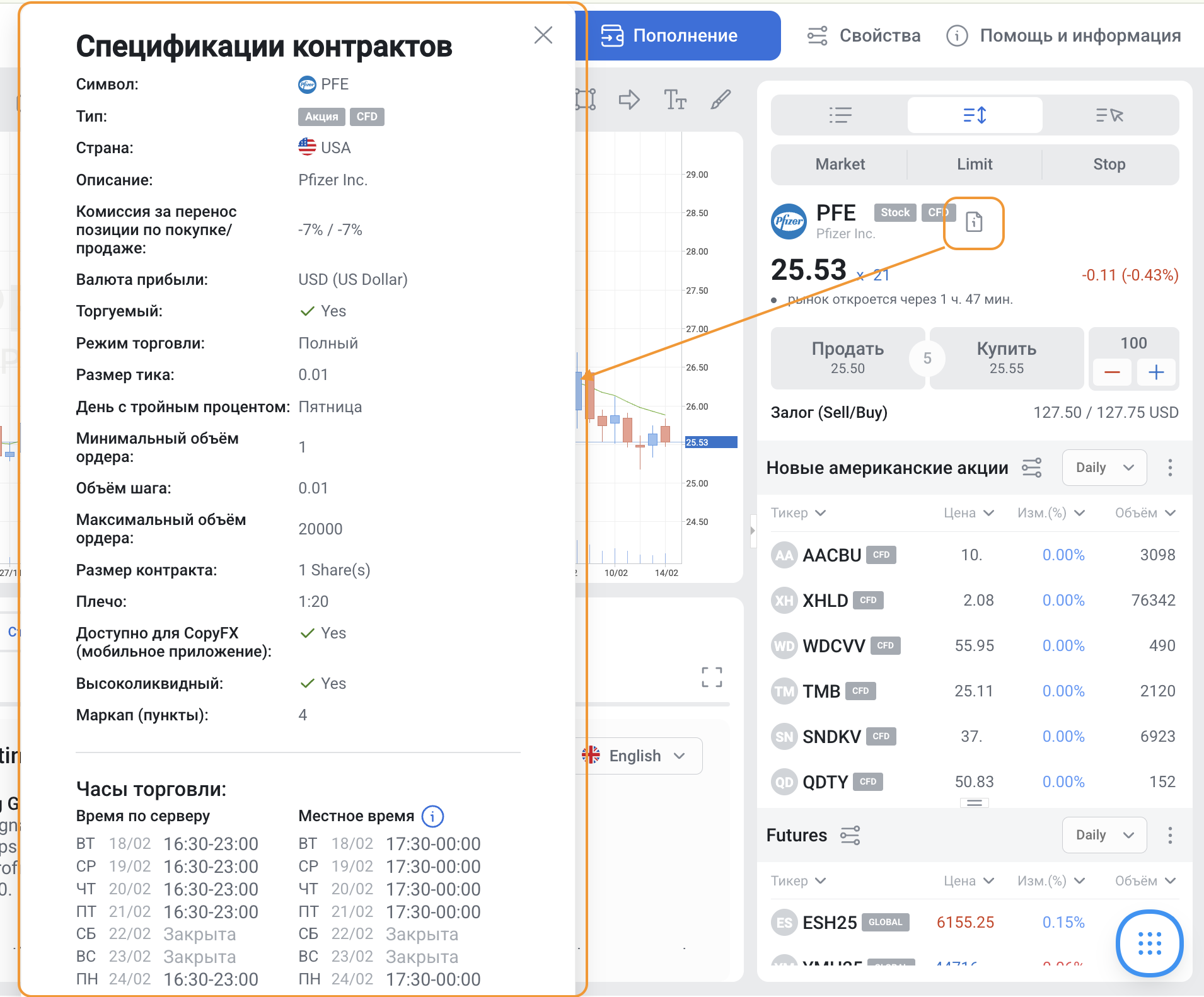1204x997 pixels.
Task: Sort Futures by Тикер column
Action: pos(798,881)
